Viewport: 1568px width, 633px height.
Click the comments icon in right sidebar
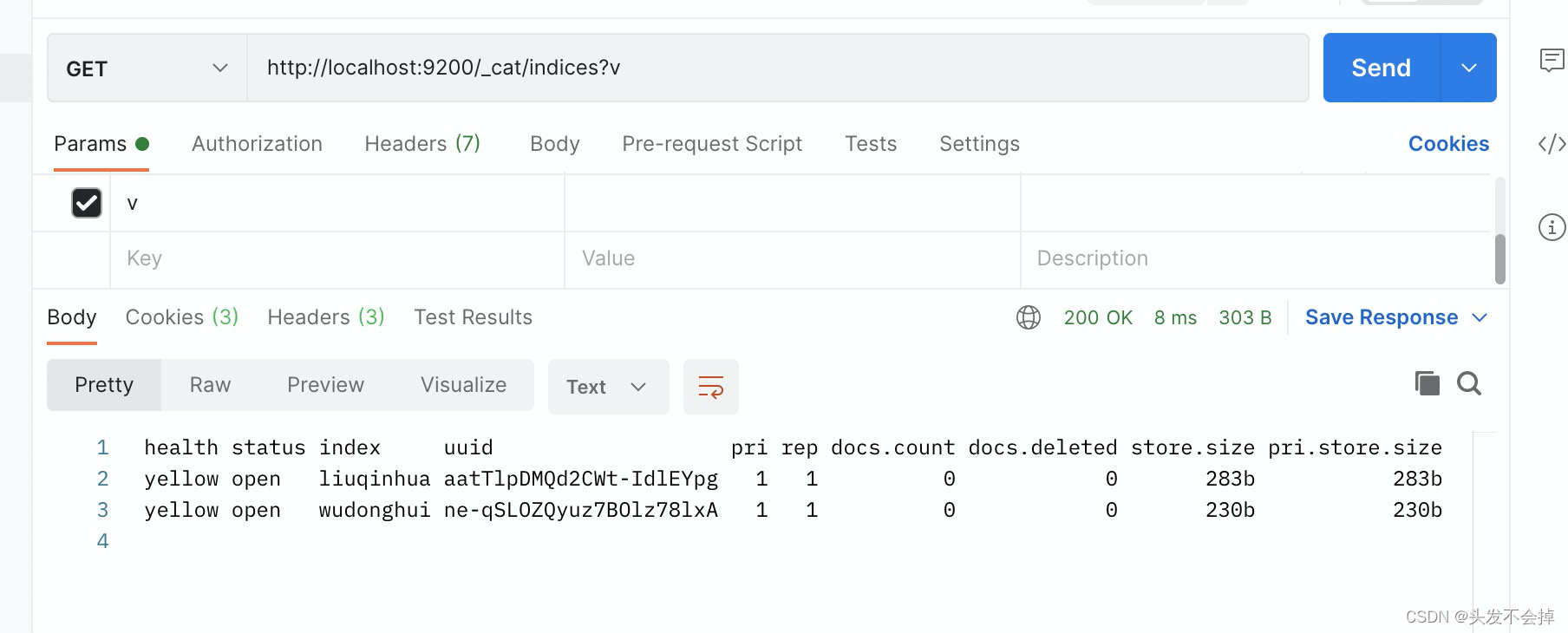[x=1552, y=61]
